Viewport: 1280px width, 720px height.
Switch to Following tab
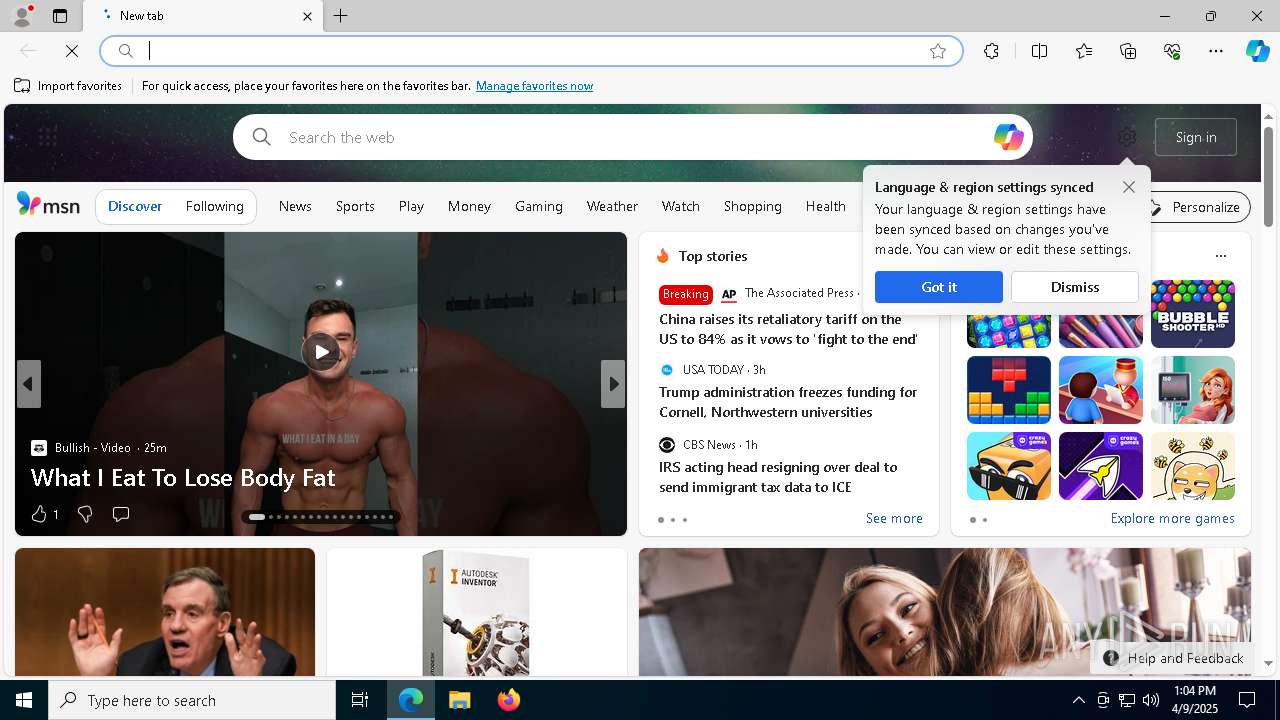214,206
